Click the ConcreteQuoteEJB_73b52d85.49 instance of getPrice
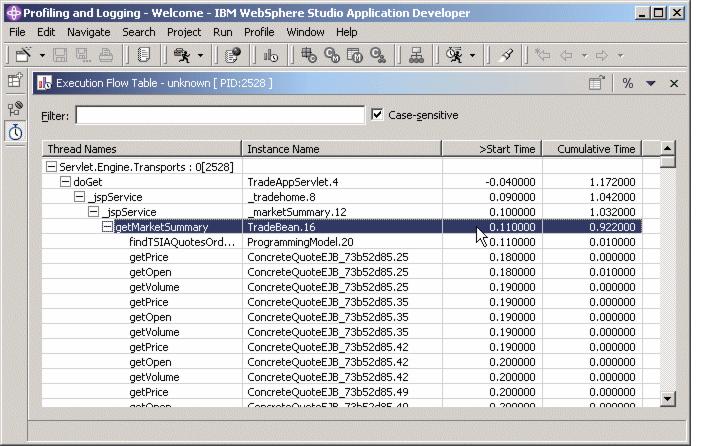 (328, 392)
